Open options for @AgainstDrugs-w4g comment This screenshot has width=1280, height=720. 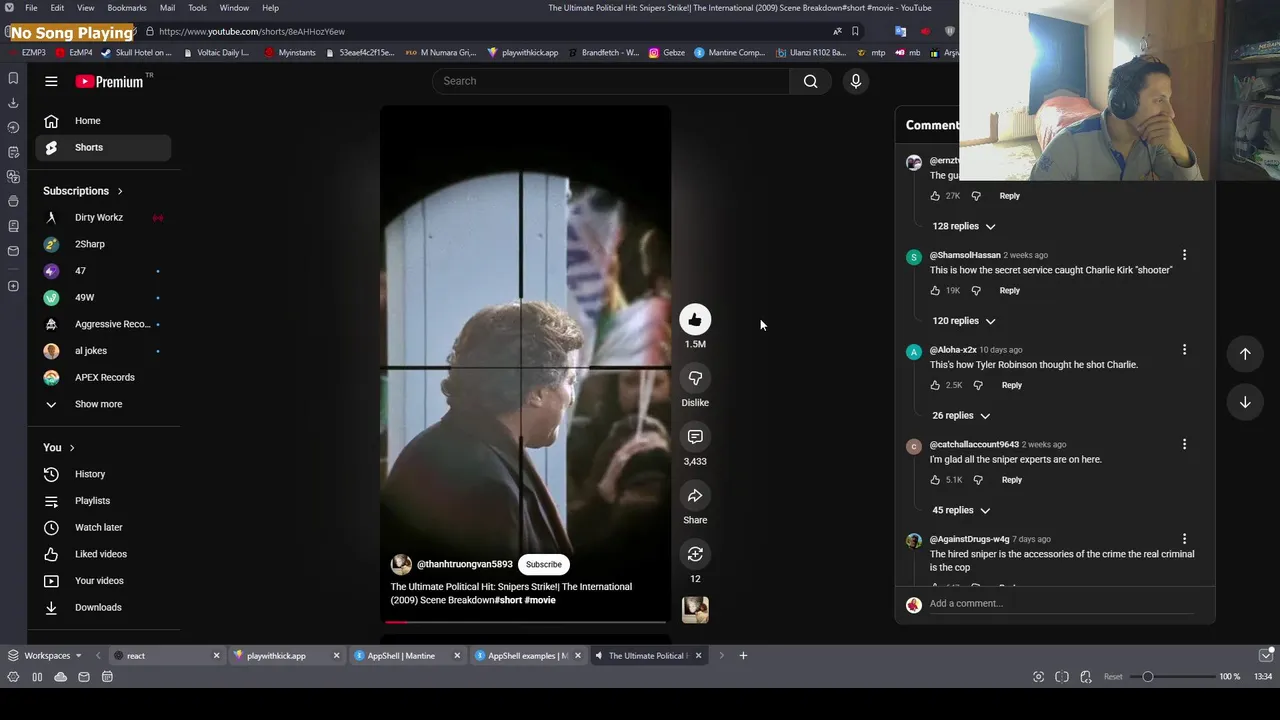1184,539
